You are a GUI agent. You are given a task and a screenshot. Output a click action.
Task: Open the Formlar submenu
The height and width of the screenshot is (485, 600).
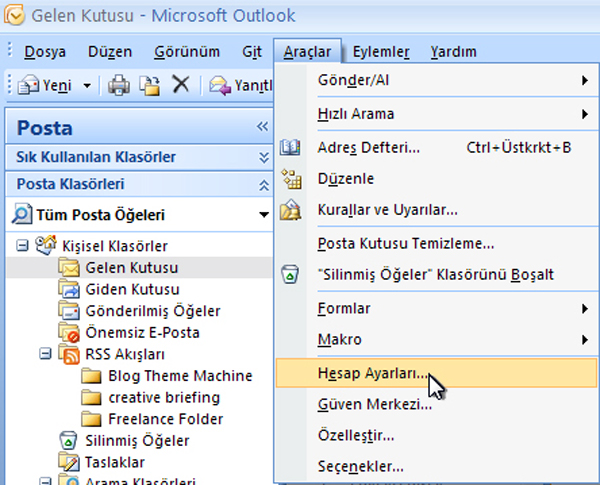point(437,308)
